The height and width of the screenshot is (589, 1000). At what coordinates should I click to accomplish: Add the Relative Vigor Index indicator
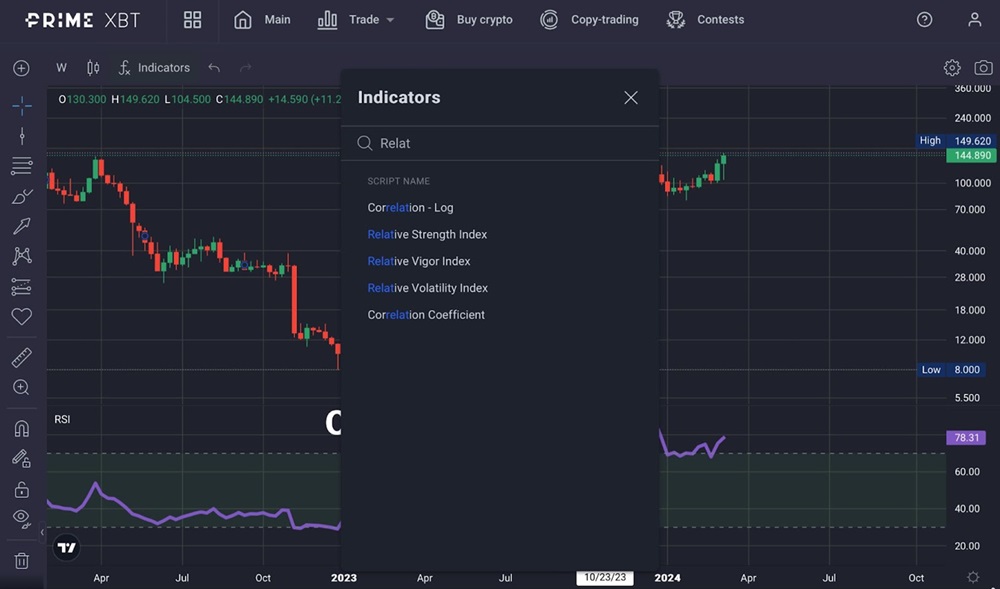click(x=418, y=261)
